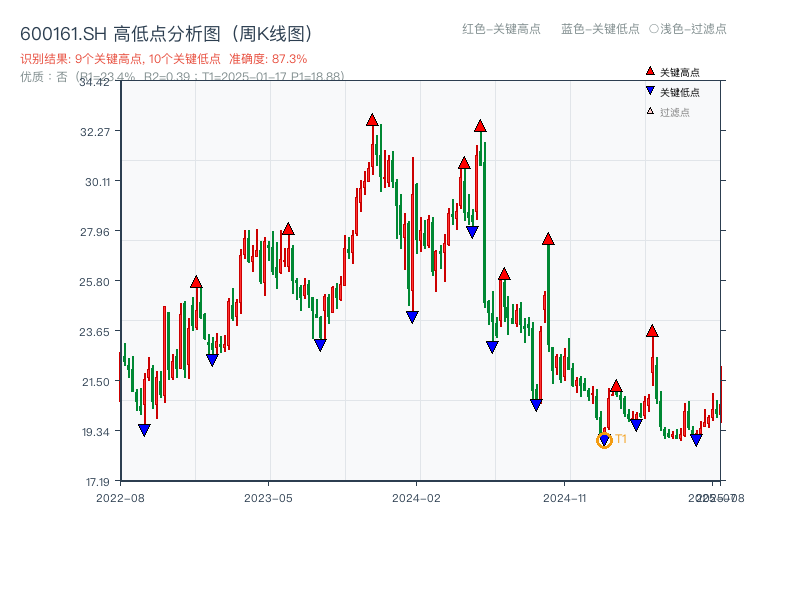This screenshot has height=600, width=800.
Task: Click the circle icon before 浅色-过滤点 header label
Action: (655, 30)
